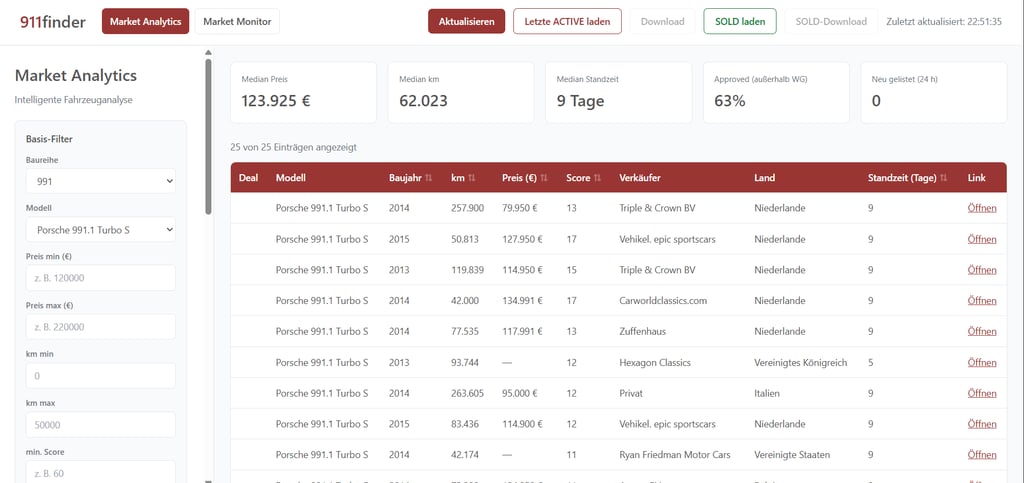This screenshot has width=1024, height=483.
Task: Click country cell Vereinigtes Königreich
Action: pos(801,362)
